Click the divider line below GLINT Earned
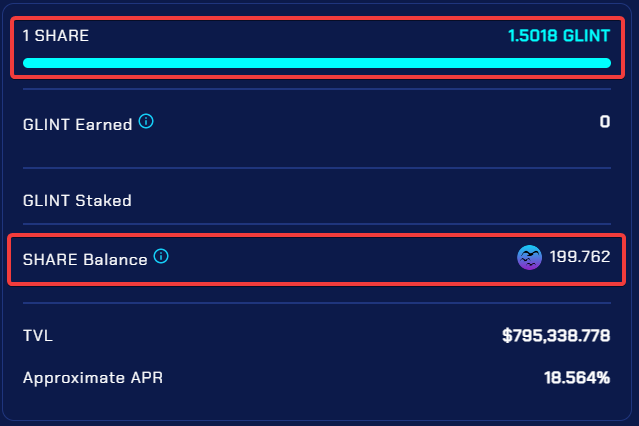Viewport: 639px width, 426px height. (316, 167)
